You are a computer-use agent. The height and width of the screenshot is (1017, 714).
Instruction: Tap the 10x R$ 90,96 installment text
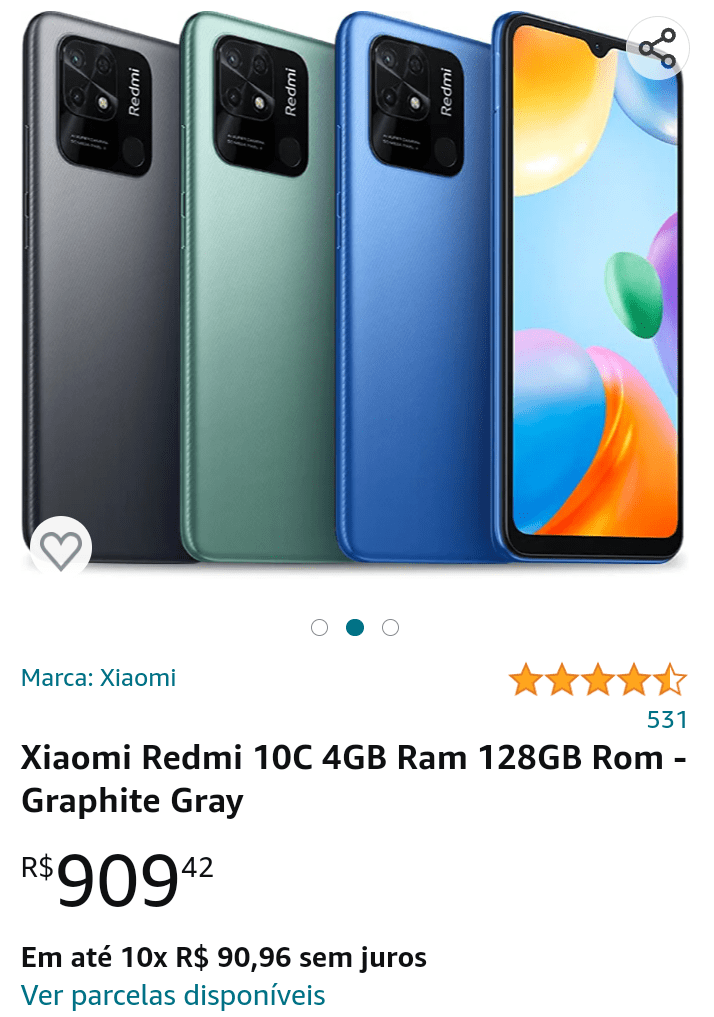click(224, 957)
